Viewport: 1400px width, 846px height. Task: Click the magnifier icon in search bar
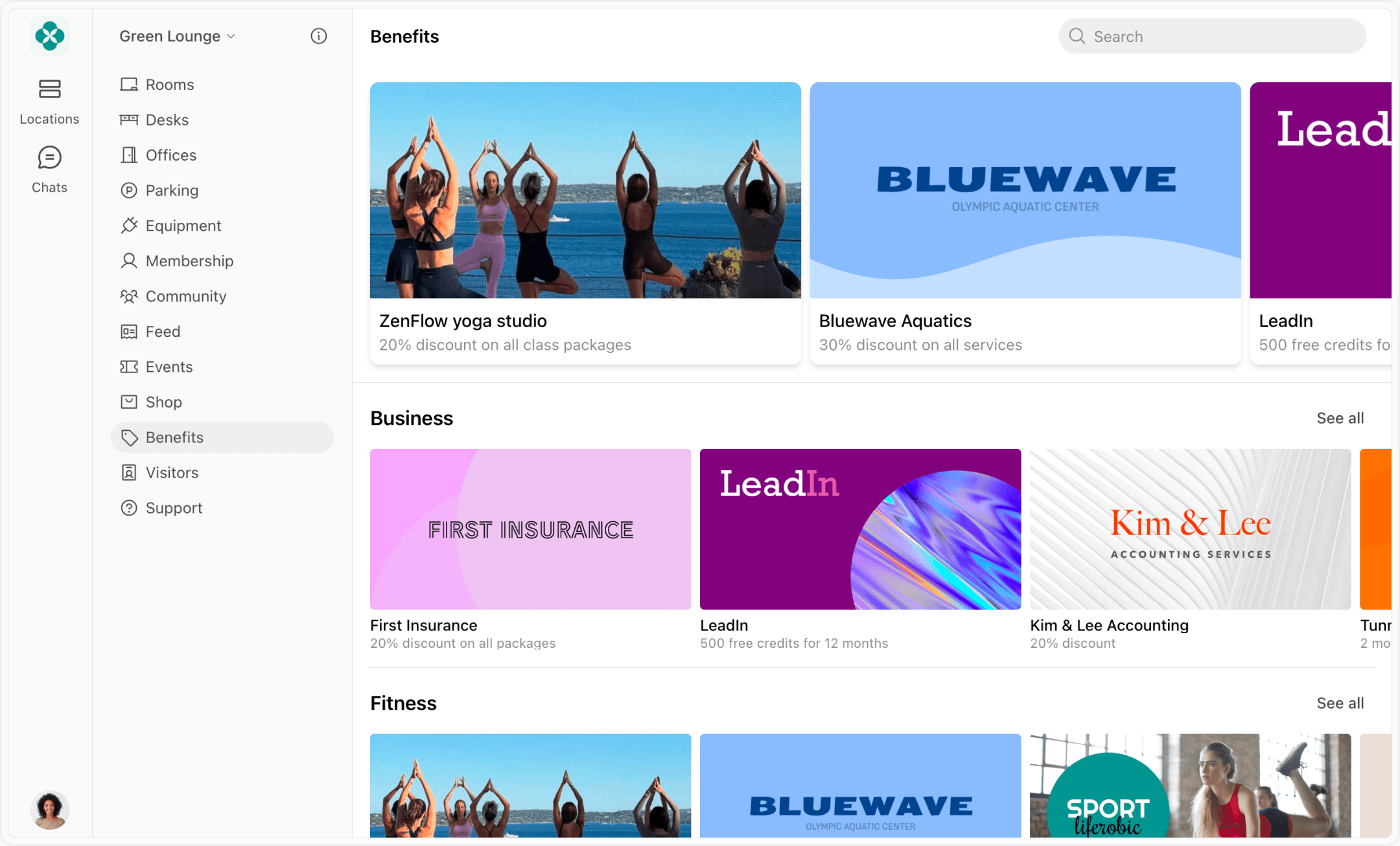(1077, 36)
